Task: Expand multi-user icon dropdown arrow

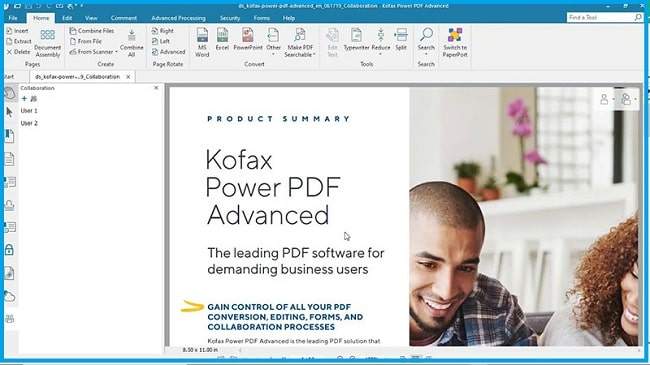Action: pos(635,100)
